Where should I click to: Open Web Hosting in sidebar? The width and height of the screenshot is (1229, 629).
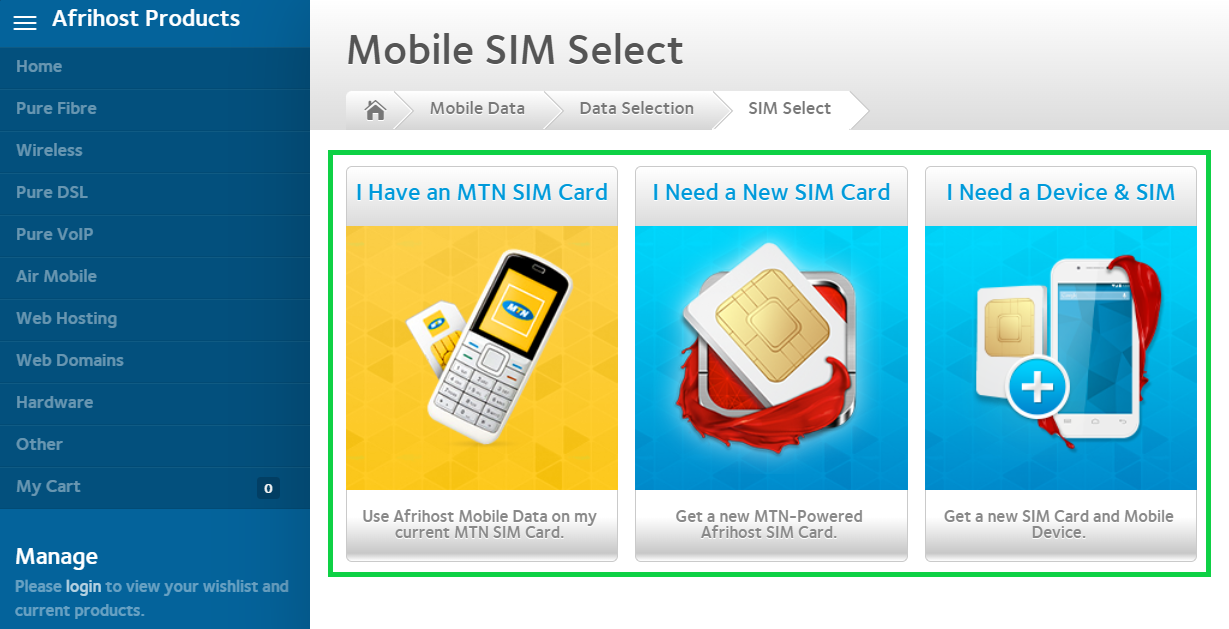[66, 318]
